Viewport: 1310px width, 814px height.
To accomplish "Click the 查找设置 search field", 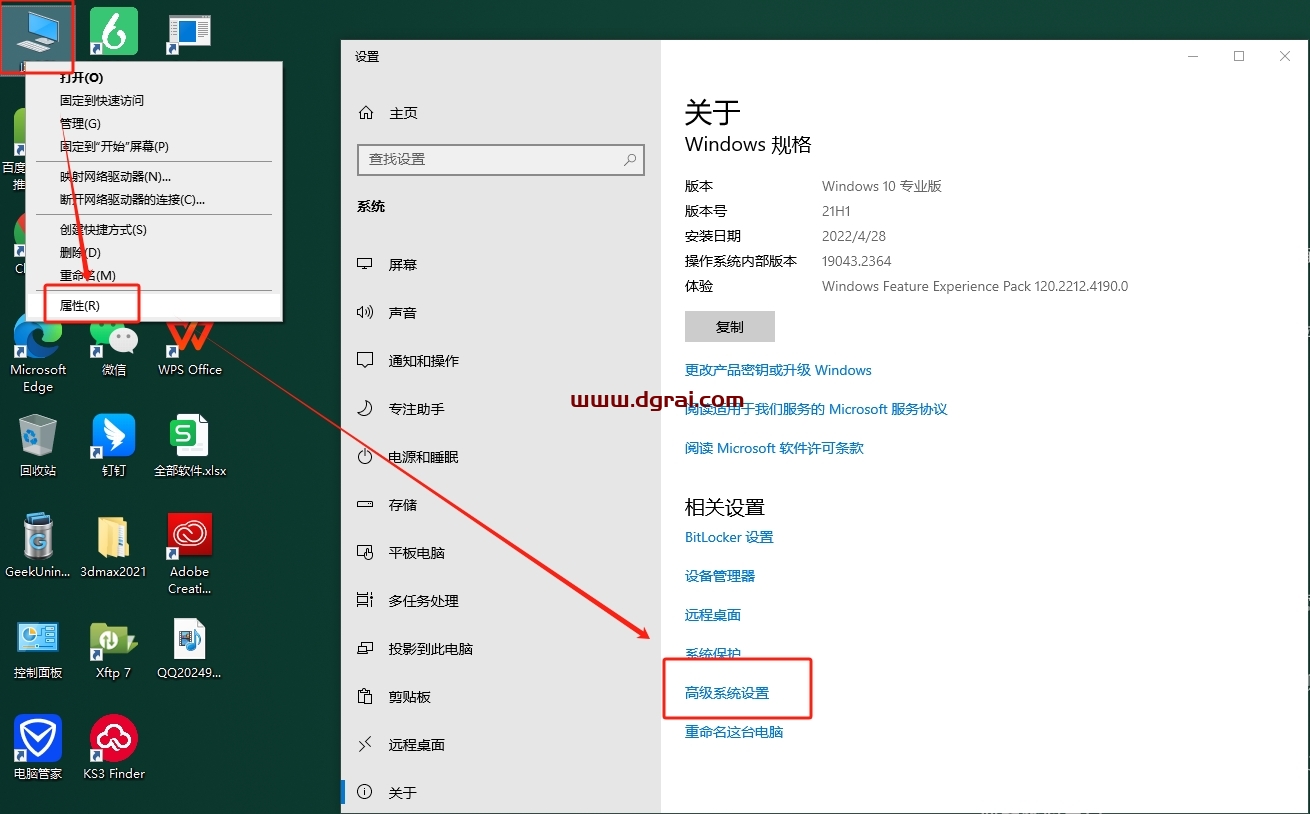I will click(x=500, y=160).
